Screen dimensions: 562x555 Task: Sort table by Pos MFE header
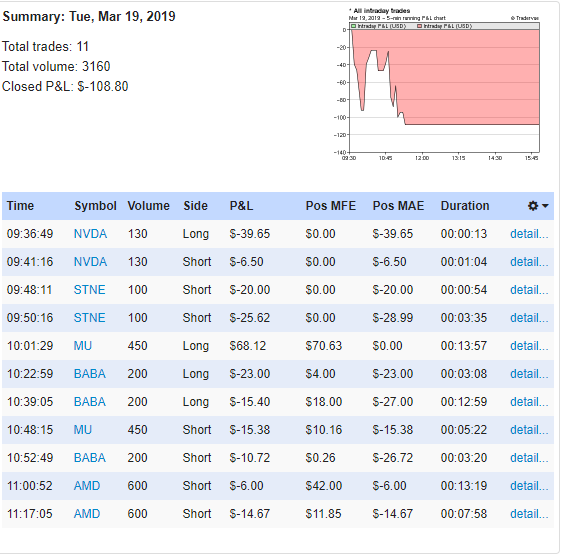[x=330, y=206]
